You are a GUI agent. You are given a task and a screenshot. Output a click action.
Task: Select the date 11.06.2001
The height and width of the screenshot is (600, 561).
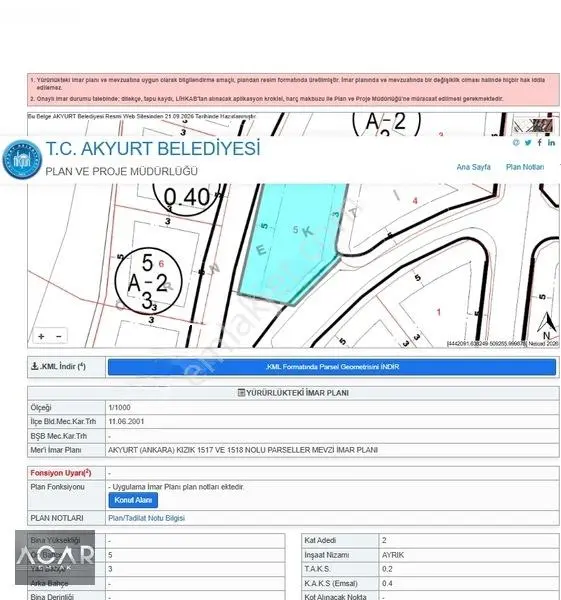pos(126,421)
